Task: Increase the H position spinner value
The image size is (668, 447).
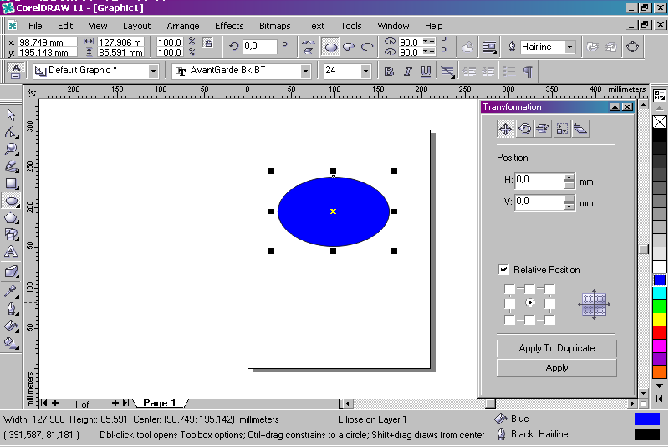Action: [x=569, y=178]
